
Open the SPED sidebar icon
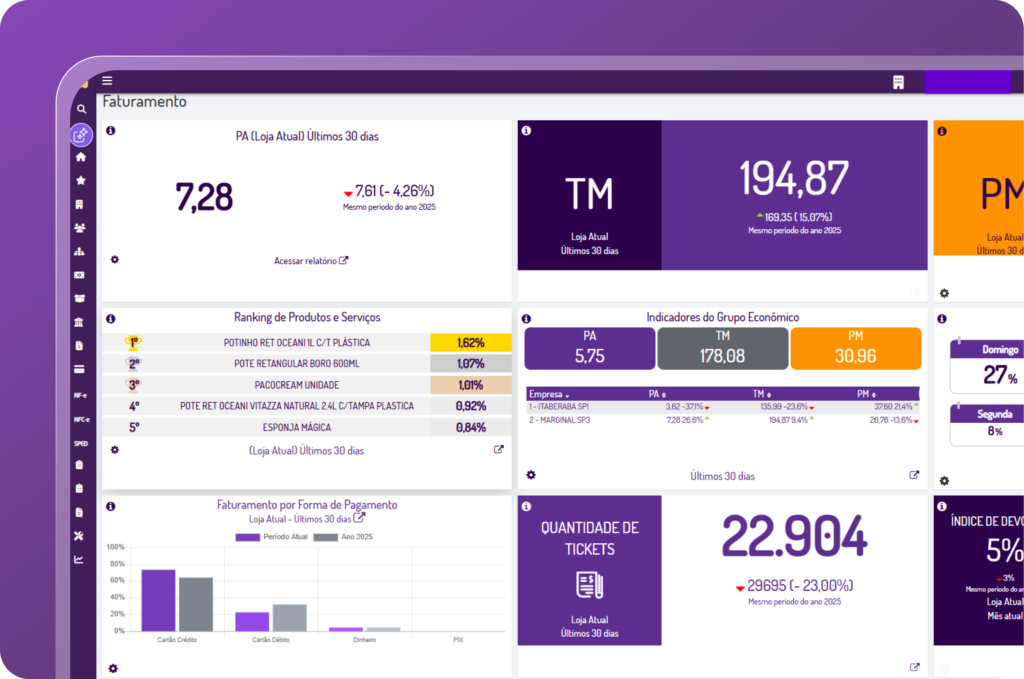pos(81,442)
